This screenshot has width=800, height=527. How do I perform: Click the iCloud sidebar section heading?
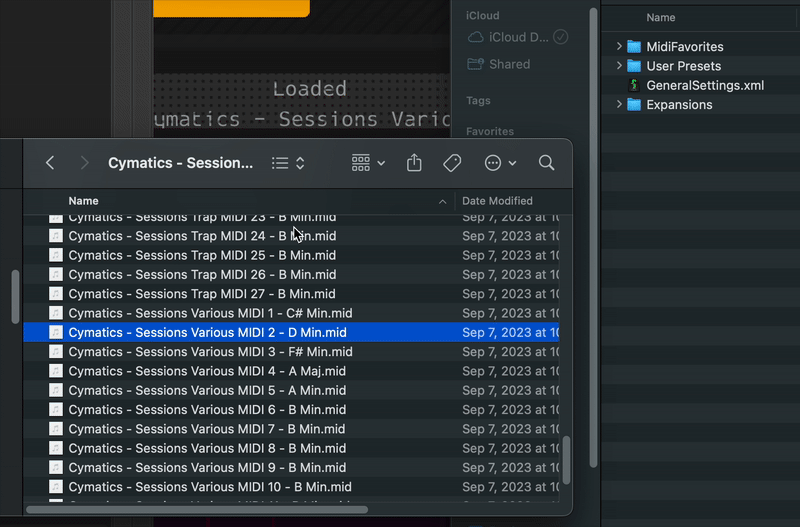[482, 16]
